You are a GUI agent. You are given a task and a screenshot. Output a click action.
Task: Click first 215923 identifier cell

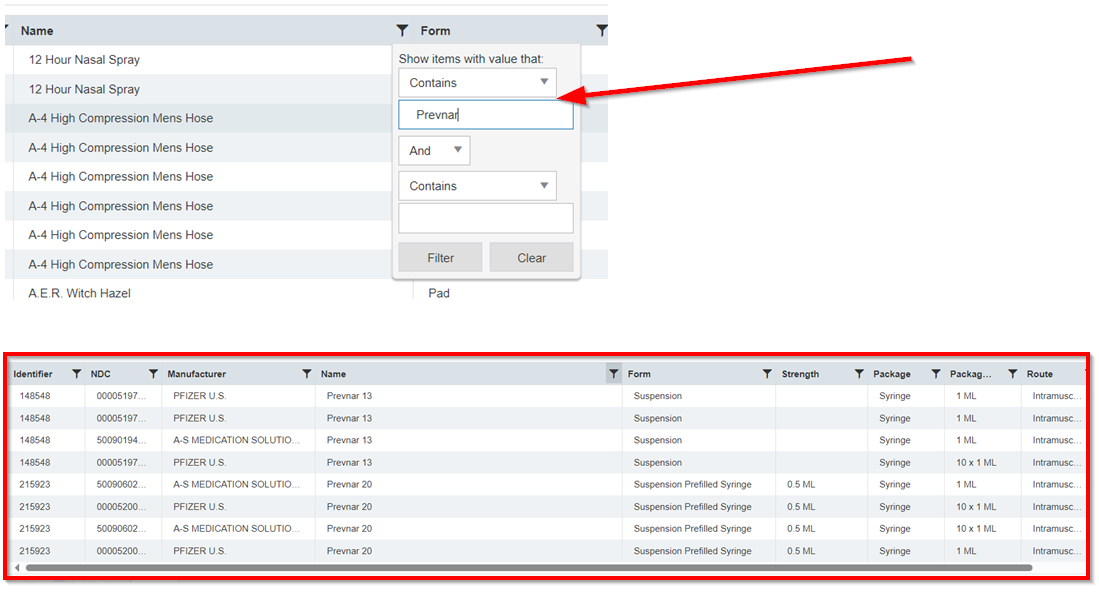click(x=34, y=484)
